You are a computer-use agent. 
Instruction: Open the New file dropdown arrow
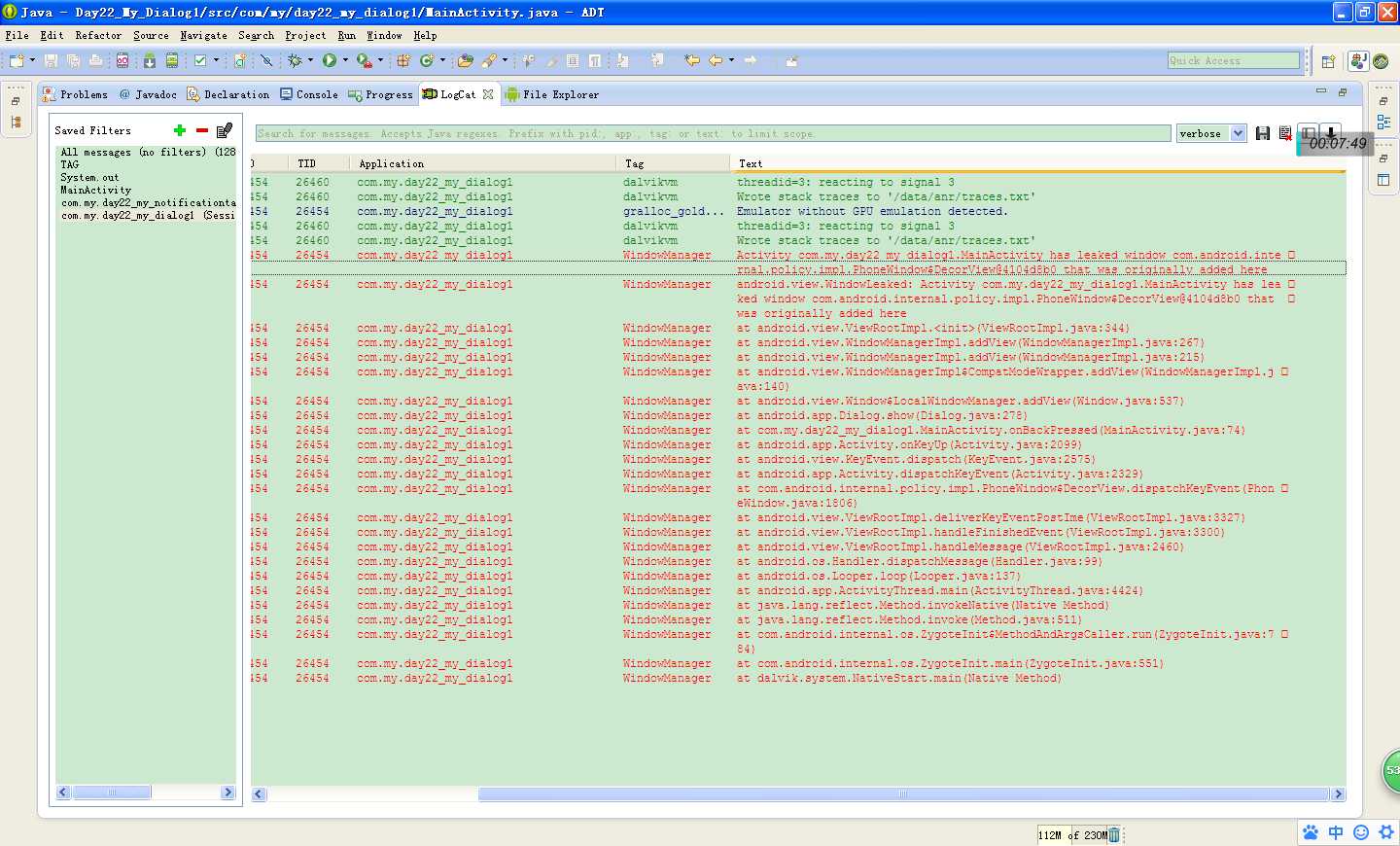[32, 60]
